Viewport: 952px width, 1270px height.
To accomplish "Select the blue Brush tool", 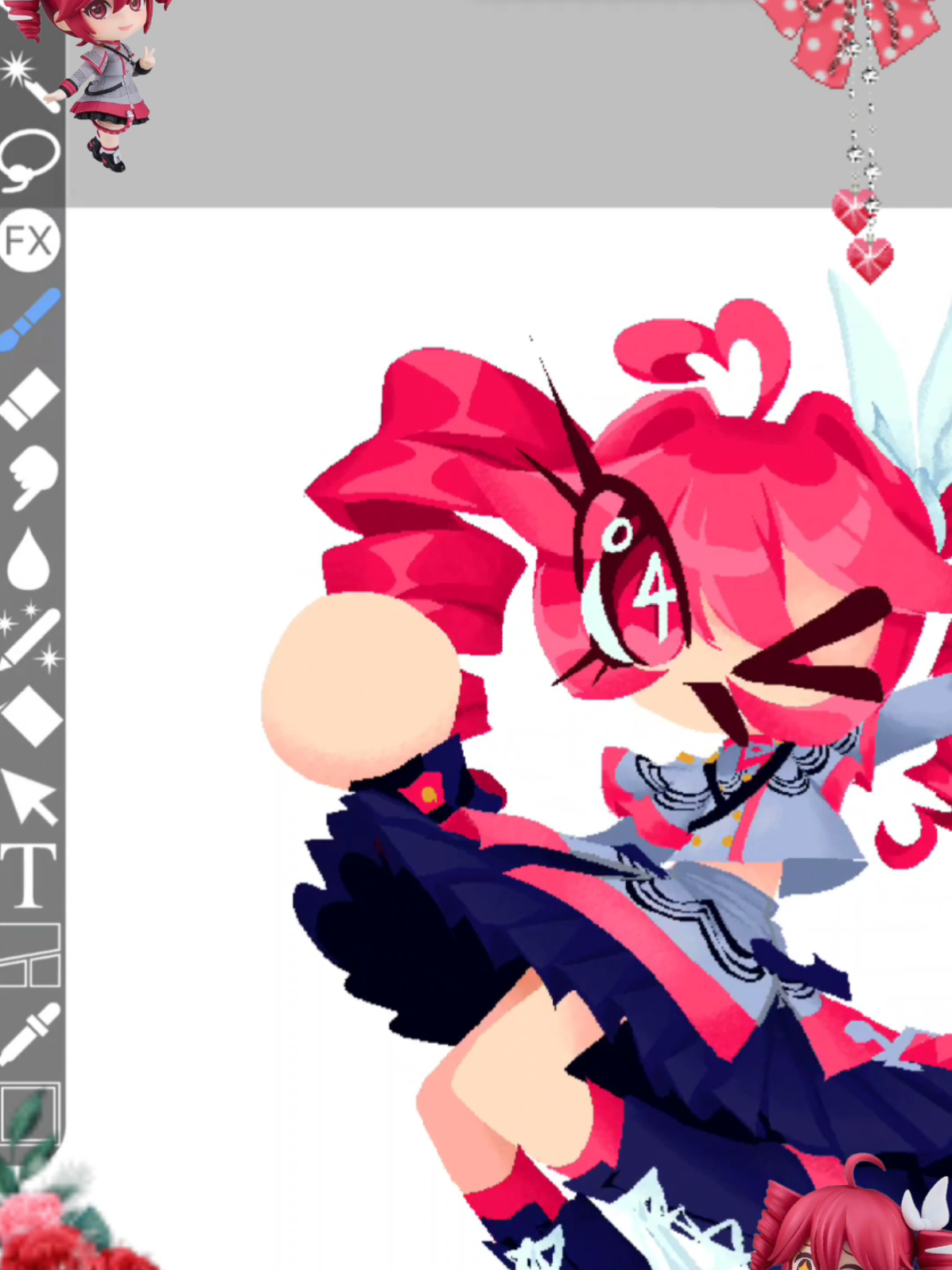I will coord(29,320).
